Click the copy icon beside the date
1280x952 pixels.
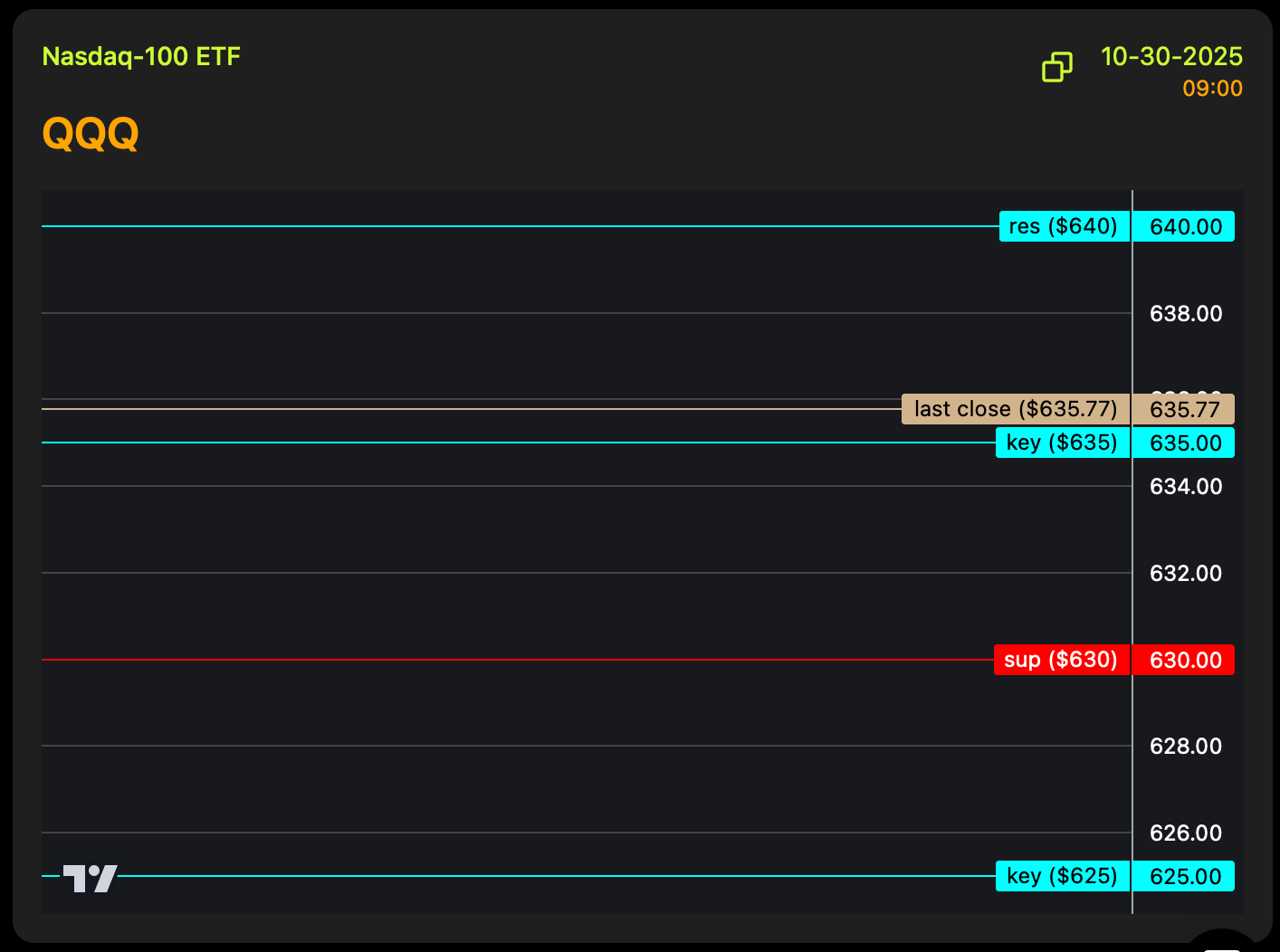(1056, 67)
